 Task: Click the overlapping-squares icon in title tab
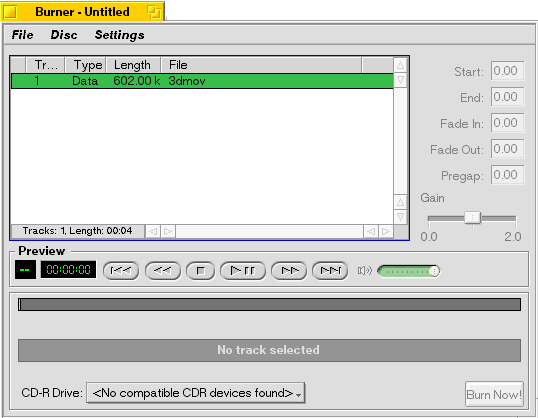(x=154, y=12)
